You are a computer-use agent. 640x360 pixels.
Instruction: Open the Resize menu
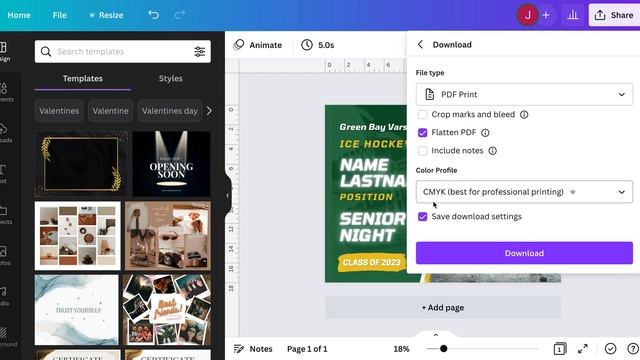pos(106,15)
